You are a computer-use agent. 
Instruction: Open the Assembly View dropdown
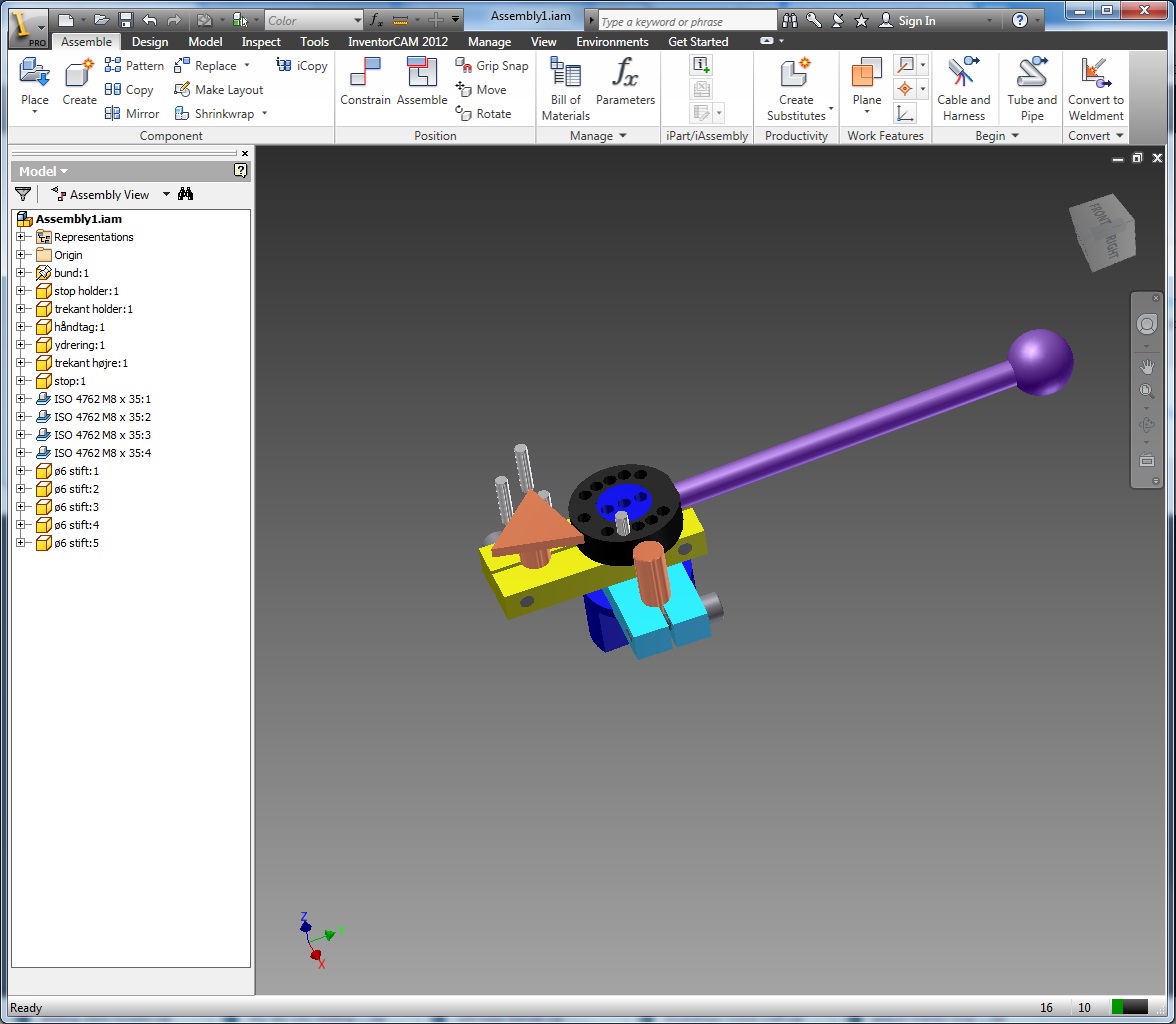pos(166,194)
